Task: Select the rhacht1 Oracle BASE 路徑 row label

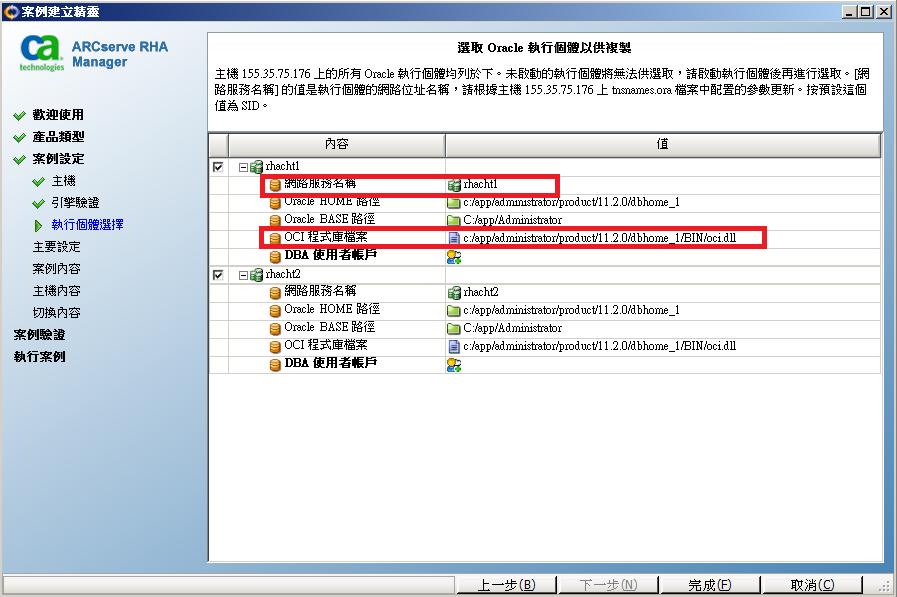Action: point(330,219)
